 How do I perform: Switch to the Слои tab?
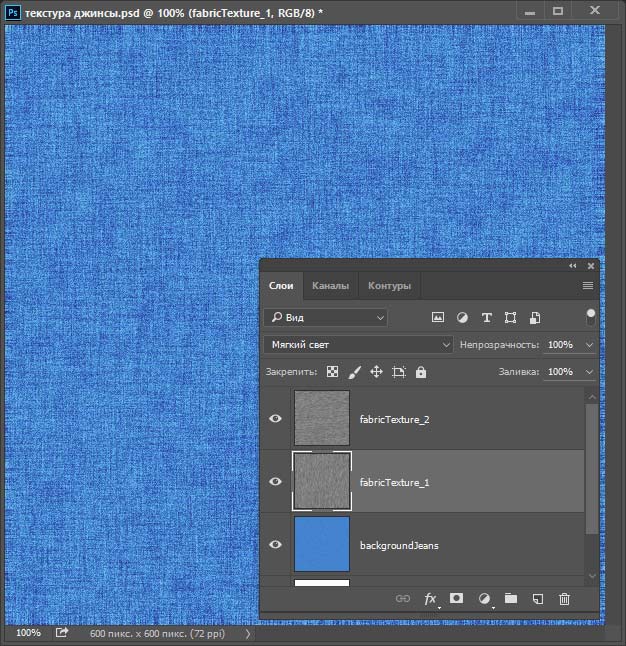[x=281, y=286]
